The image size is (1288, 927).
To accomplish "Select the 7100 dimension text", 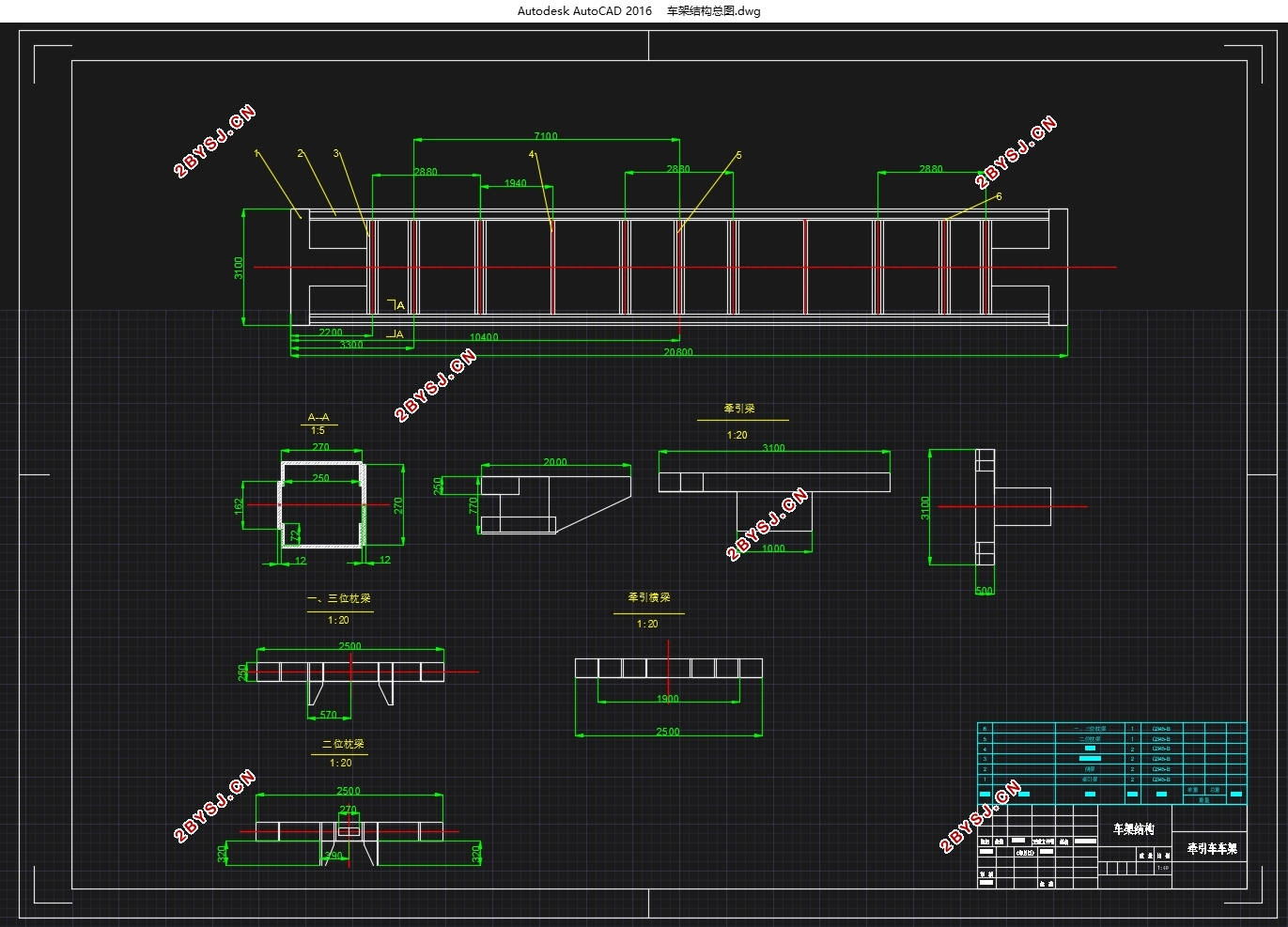I will coord(546,136).
